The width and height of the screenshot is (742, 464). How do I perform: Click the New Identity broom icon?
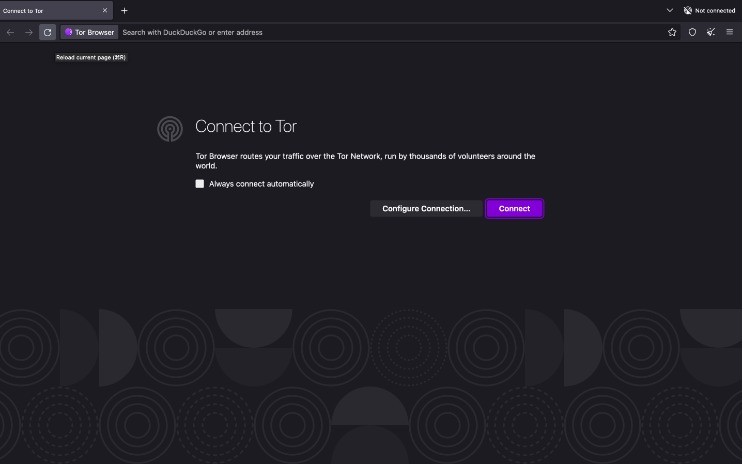(x=711, y=32)
